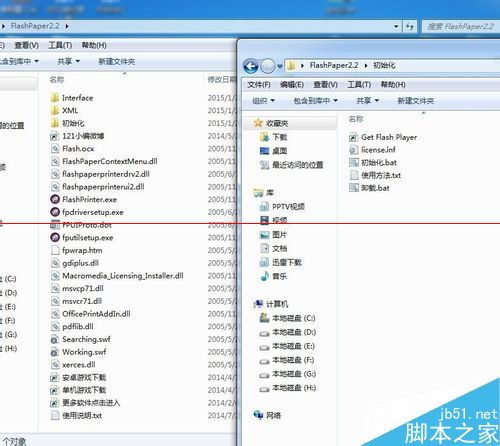500x446 pixels.
Task: Open the 文件(F) menu in the front window
Action: tap(259, 85)
